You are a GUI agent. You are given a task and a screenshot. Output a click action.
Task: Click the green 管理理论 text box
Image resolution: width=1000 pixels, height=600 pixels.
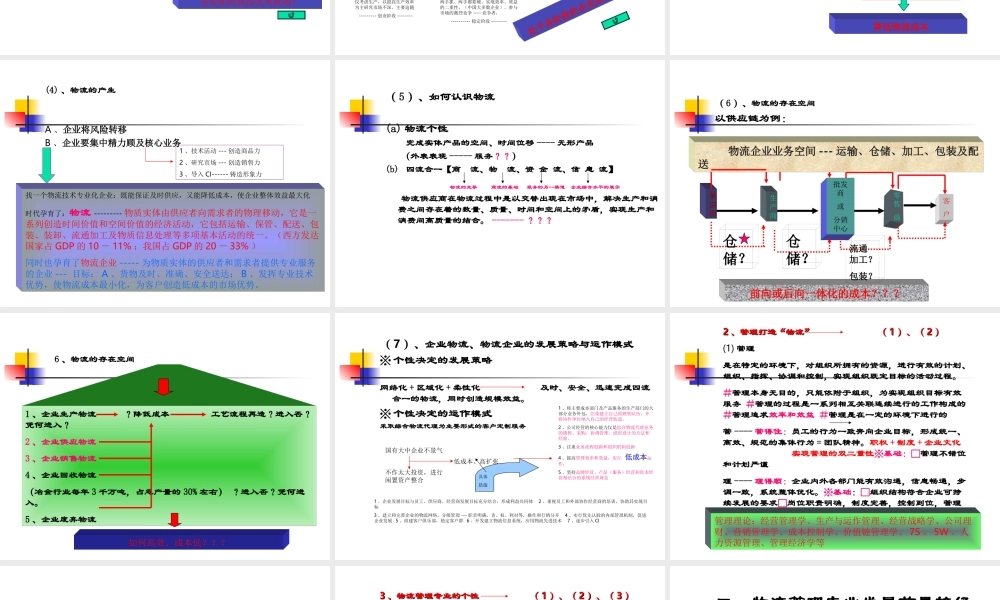(842, 530)
